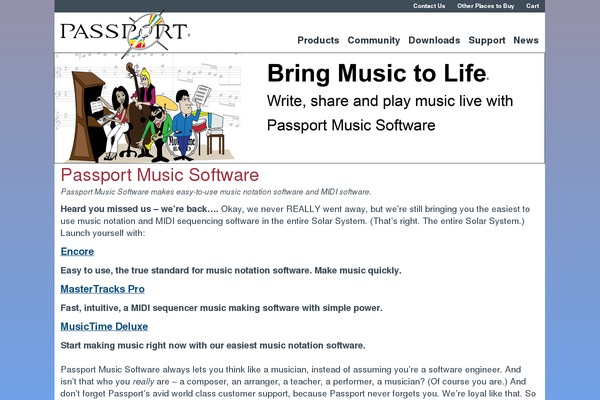
Task: Open the Contact Us link
Action: point(429,6)
